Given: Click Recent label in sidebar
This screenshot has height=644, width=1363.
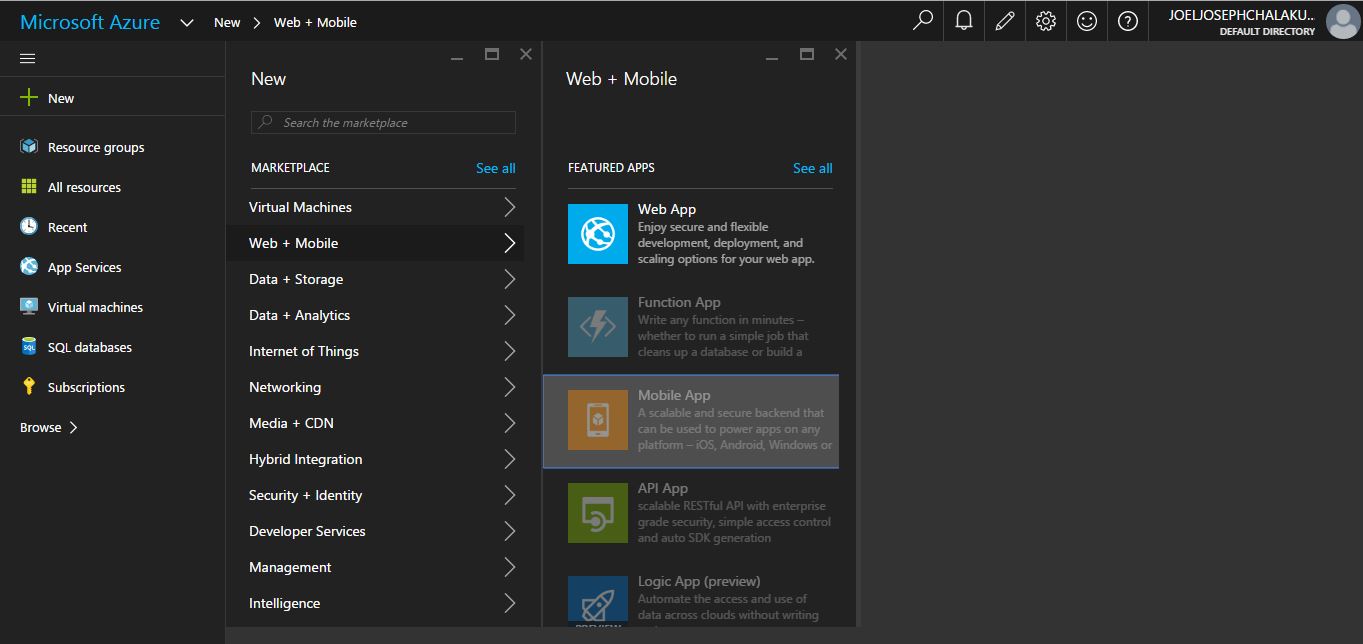Looking at the screenshot, I should (67, 227).
